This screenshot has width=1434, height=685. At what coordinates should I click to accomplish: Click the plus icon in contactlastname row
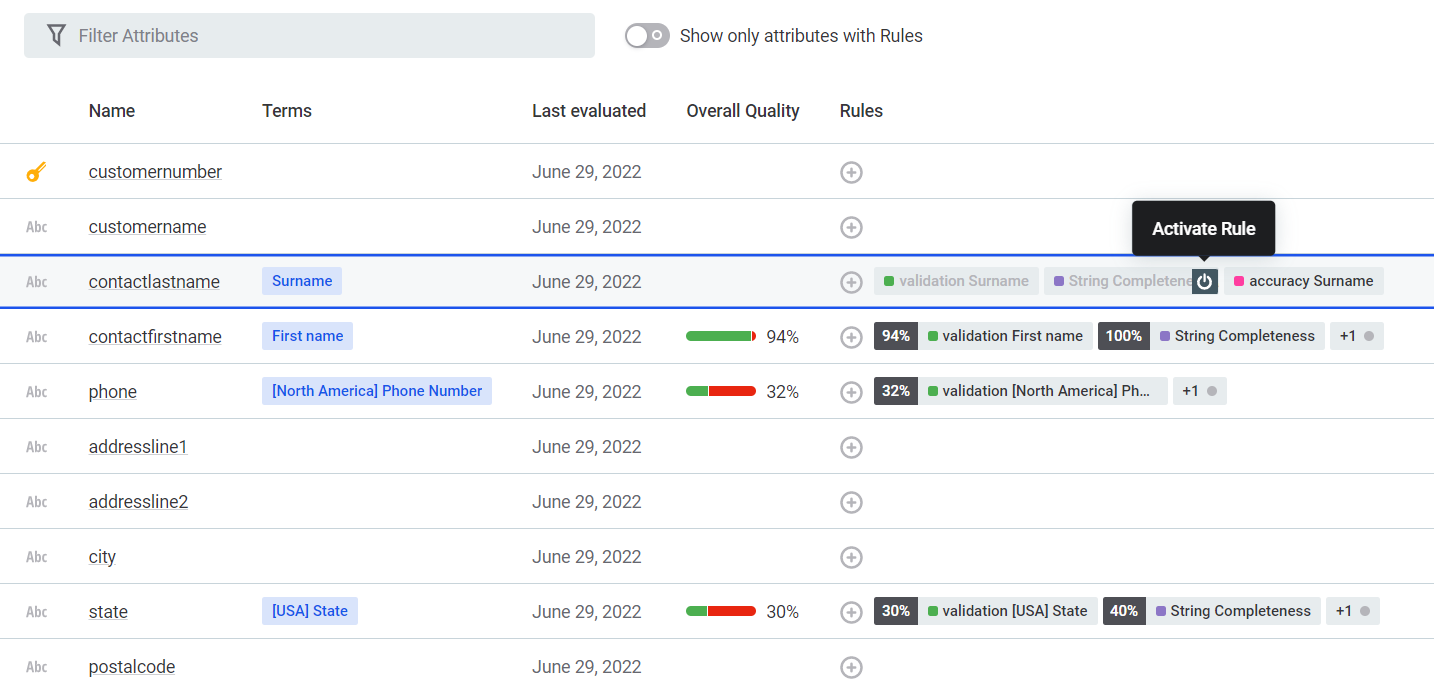coord(851,283)
